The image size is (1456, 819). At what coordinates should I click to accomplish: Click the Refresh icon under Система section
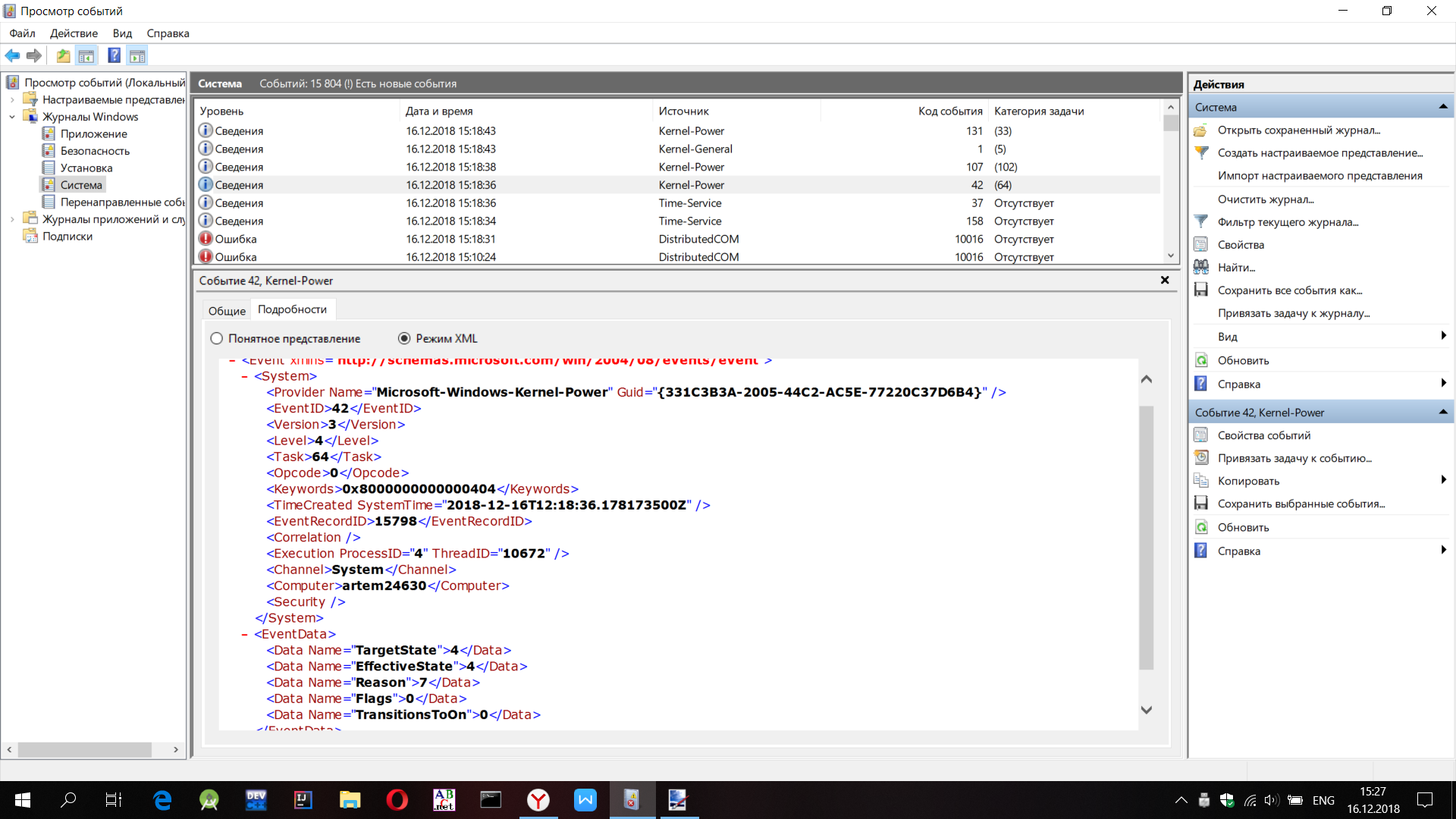click(1201, 361)
